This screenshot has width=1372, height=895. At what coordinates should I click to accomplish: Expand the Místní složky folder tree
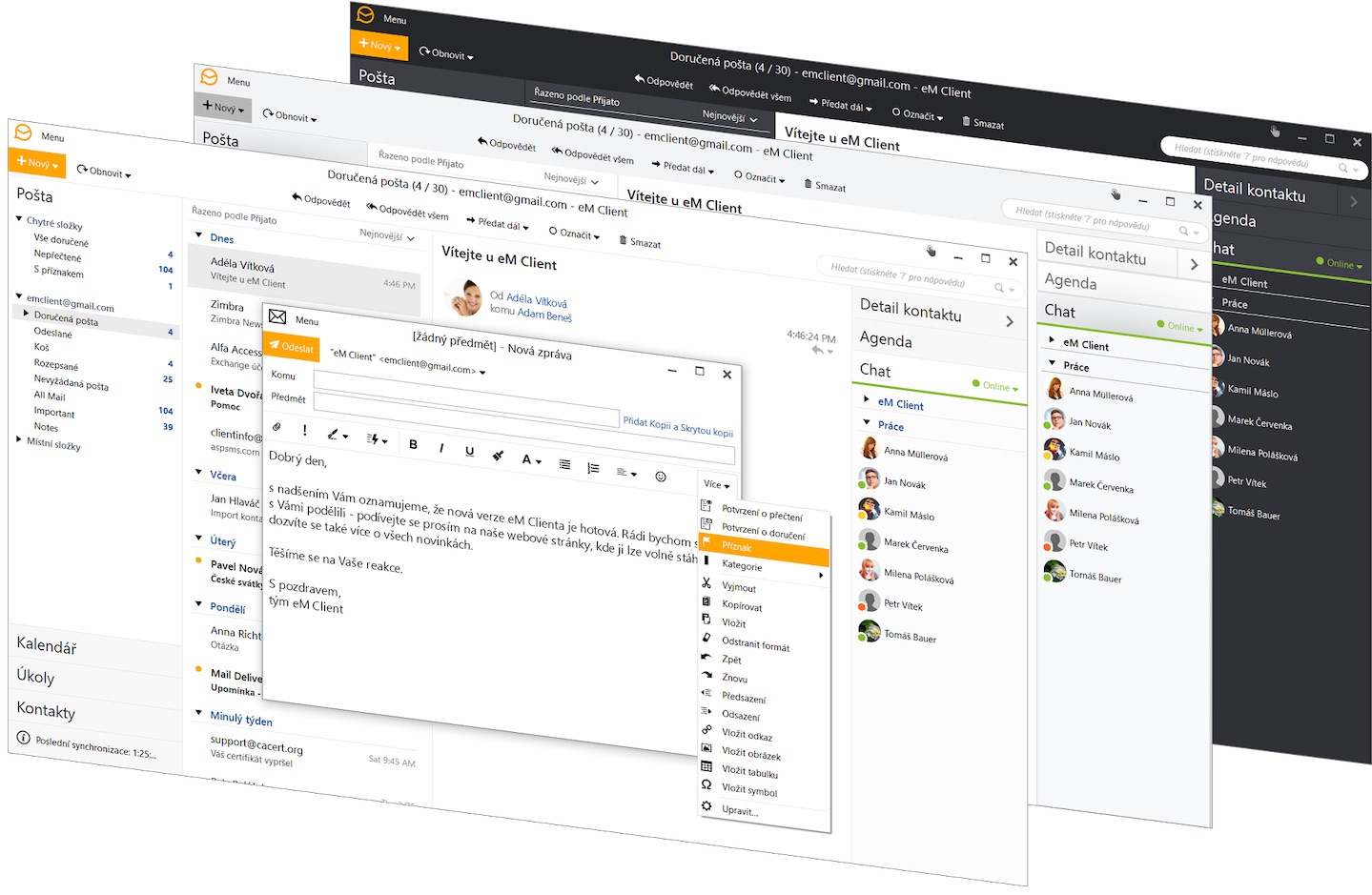[19, 439]
